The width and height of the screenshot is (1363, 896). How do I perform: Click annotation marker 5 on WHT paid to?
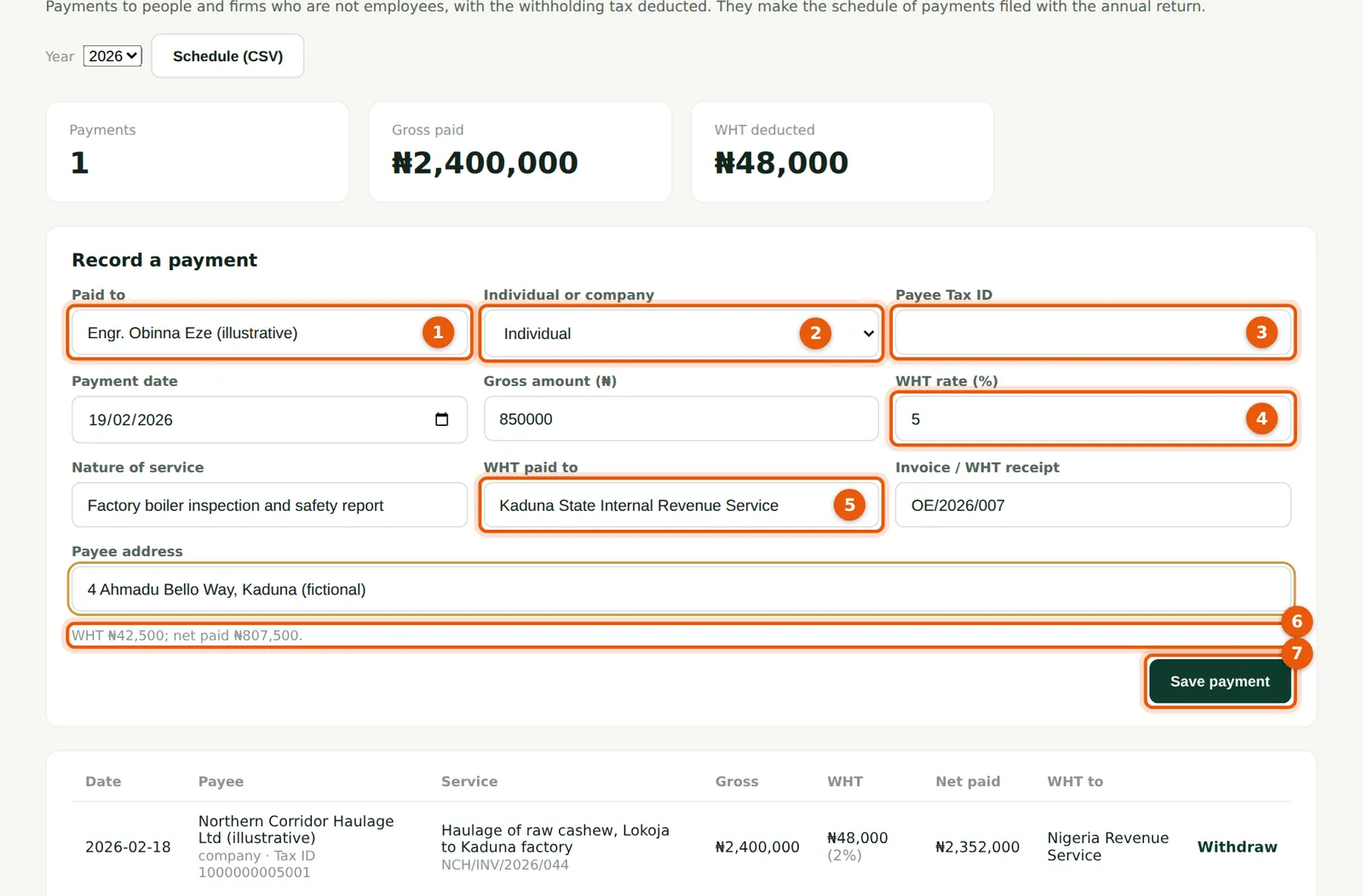pyautogui.click(x=849, y=505)
